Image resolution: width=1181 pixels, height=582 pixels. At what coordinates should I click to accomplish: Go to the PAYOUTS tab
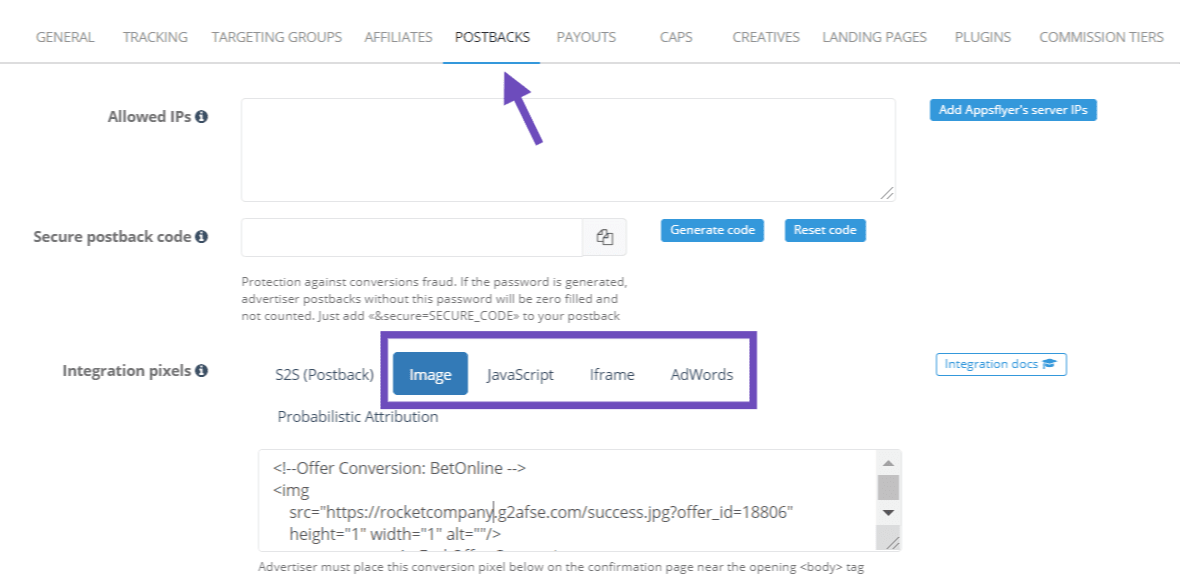tap(586, 37)
